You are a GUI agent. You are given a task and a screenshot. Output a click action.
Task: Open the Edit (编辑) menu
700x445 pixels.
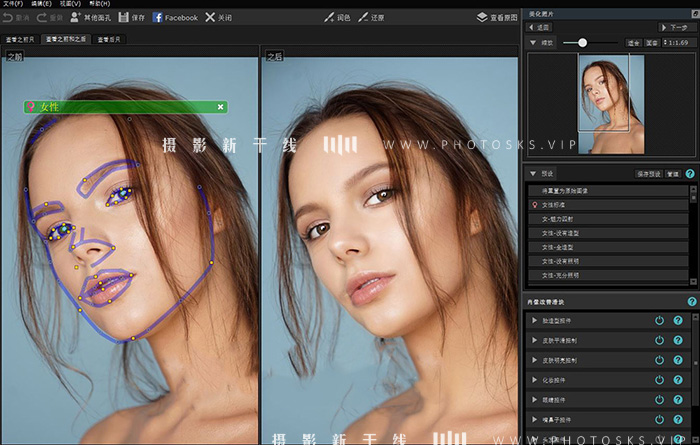click(42, 4)
